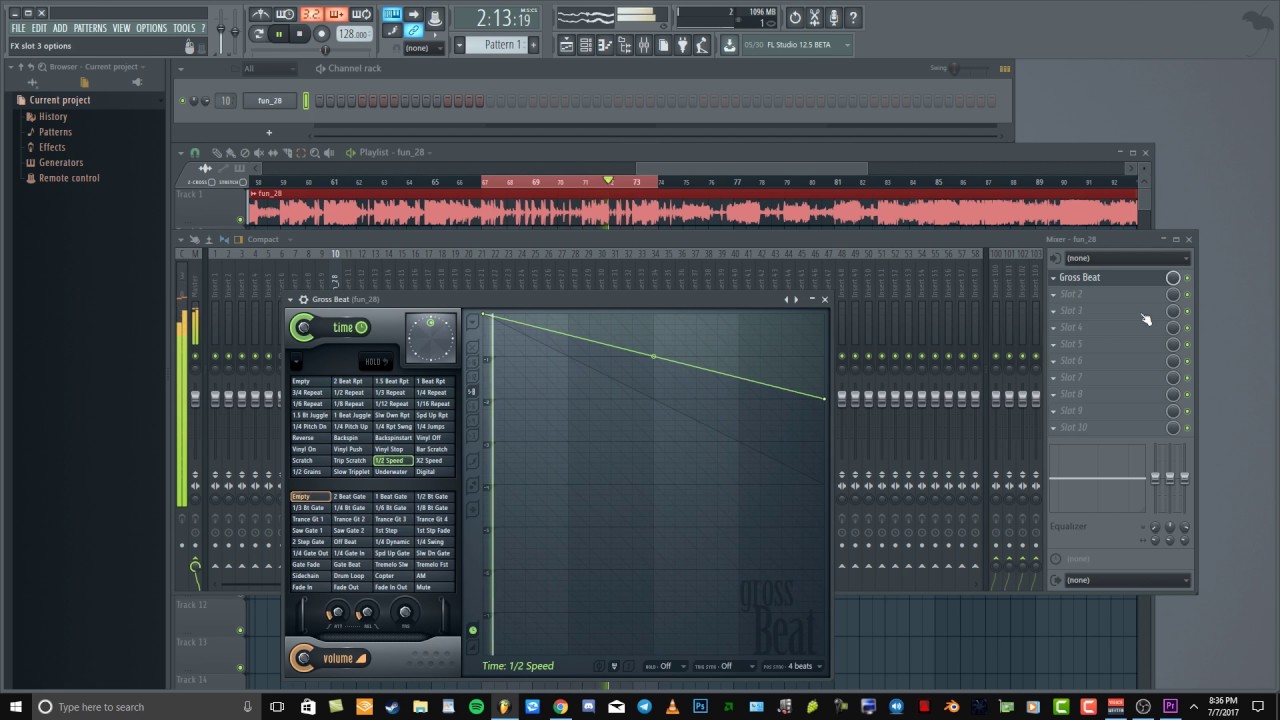Select Remote control in the browser
1280x720 pixels.
[69, 178]
